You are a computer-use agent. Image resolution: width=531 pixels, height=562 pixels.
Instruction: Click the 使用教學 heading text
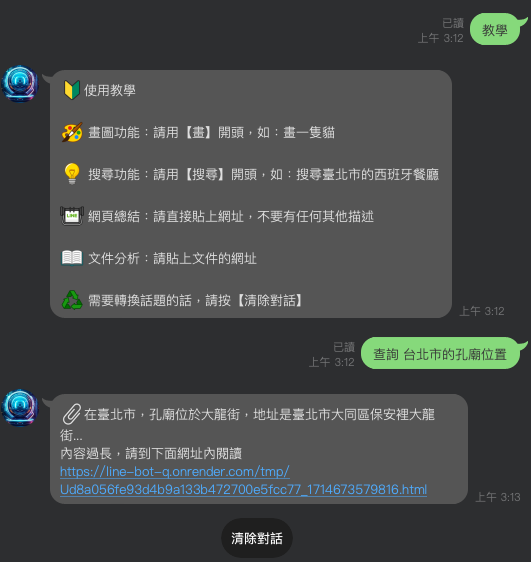[110, 90]
